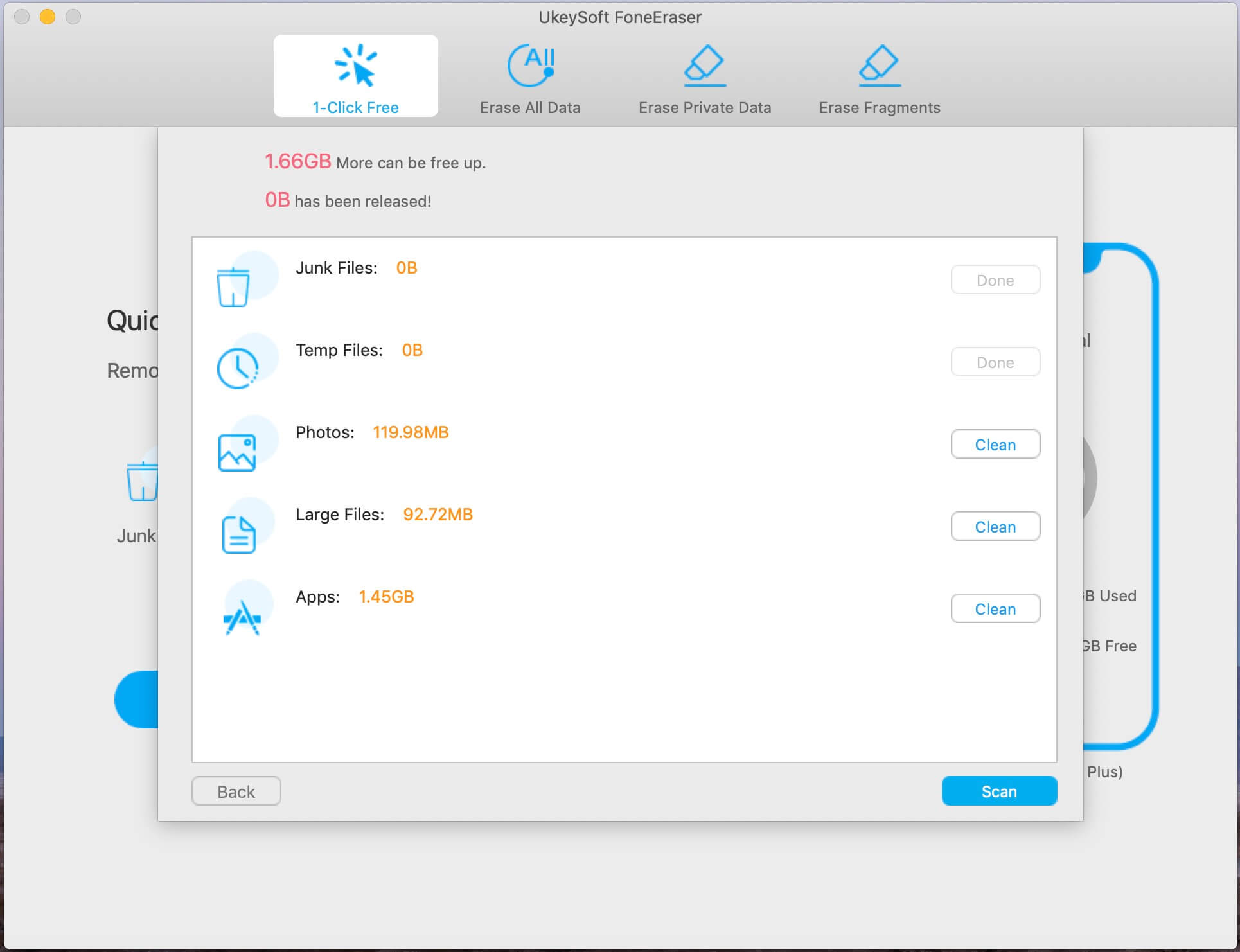The image size is (1240, 952).
Task: Click Clean for Photos 119.98MB
Action: pos(994,444)
